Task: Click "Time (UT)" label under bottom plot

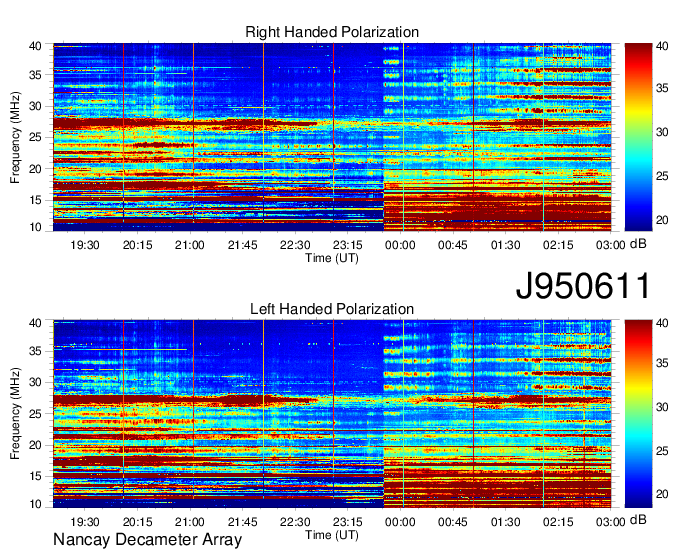Action: 332,535
